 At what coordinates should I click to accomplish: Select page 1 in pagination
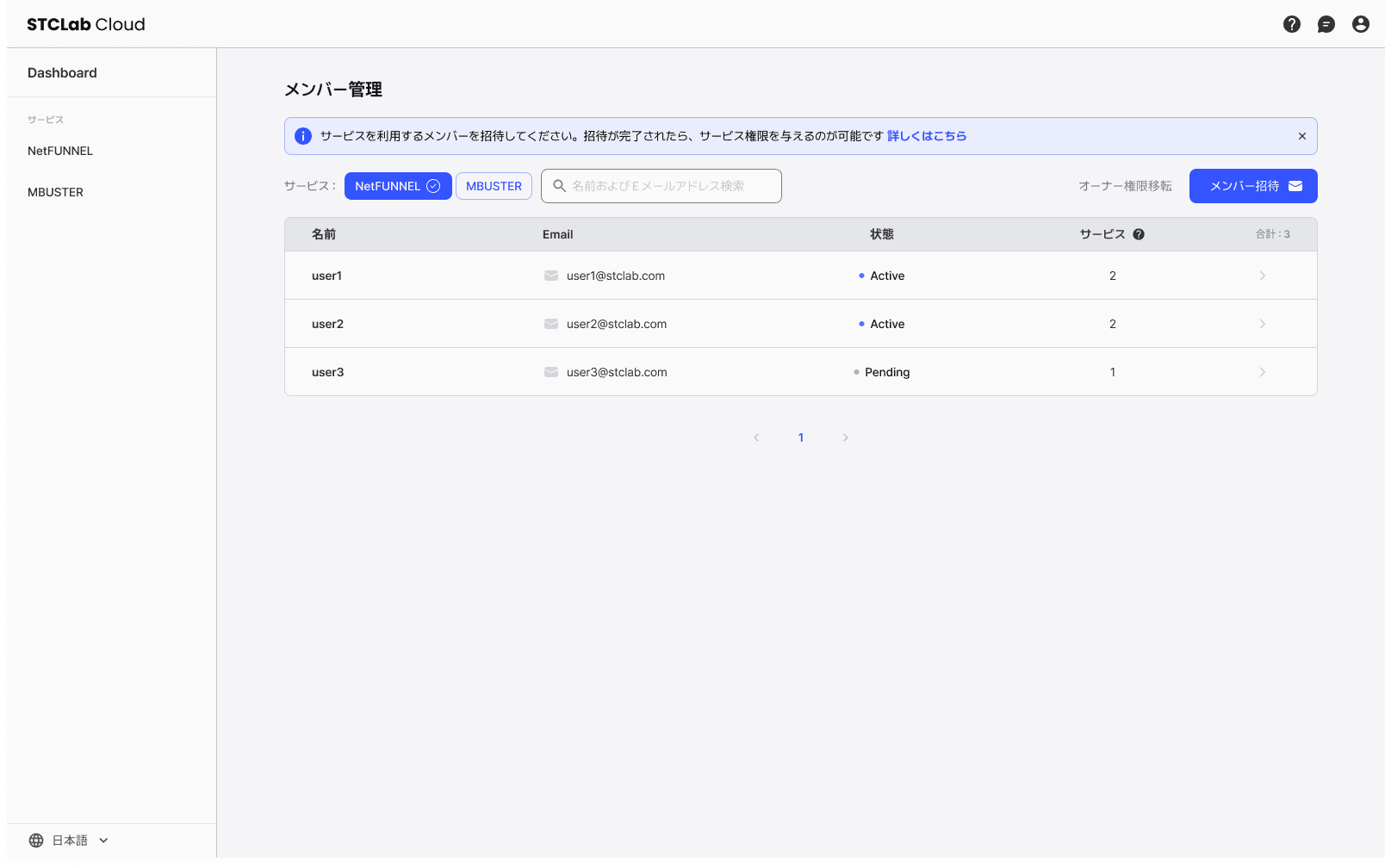click(801, 437)
